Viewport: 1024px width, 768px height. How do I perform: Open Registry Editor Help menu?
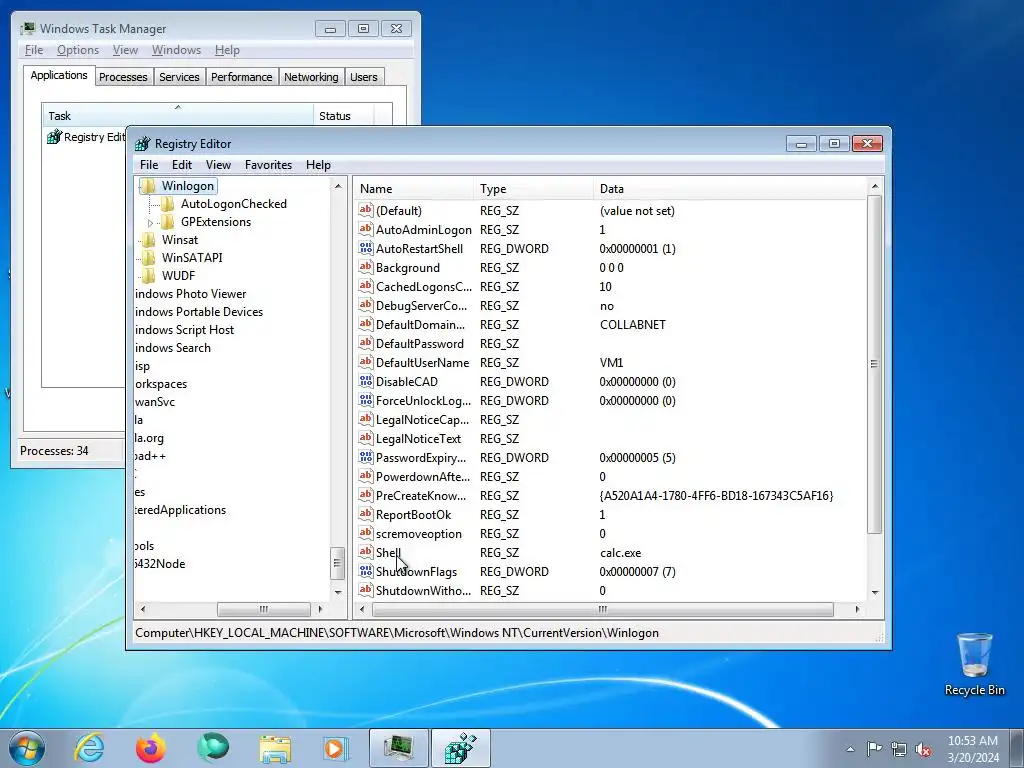click(x=318, y=165)
